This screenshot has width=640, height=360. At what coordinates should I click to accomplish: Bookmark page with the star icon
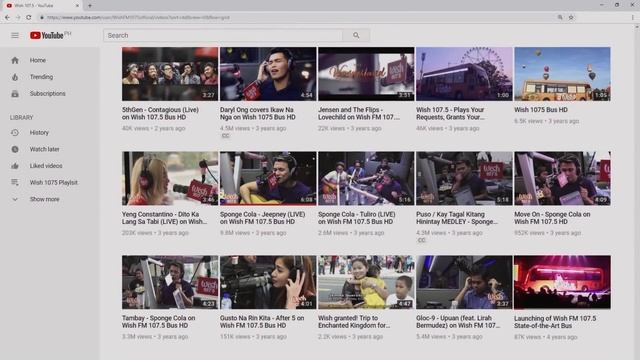[571, 18]
